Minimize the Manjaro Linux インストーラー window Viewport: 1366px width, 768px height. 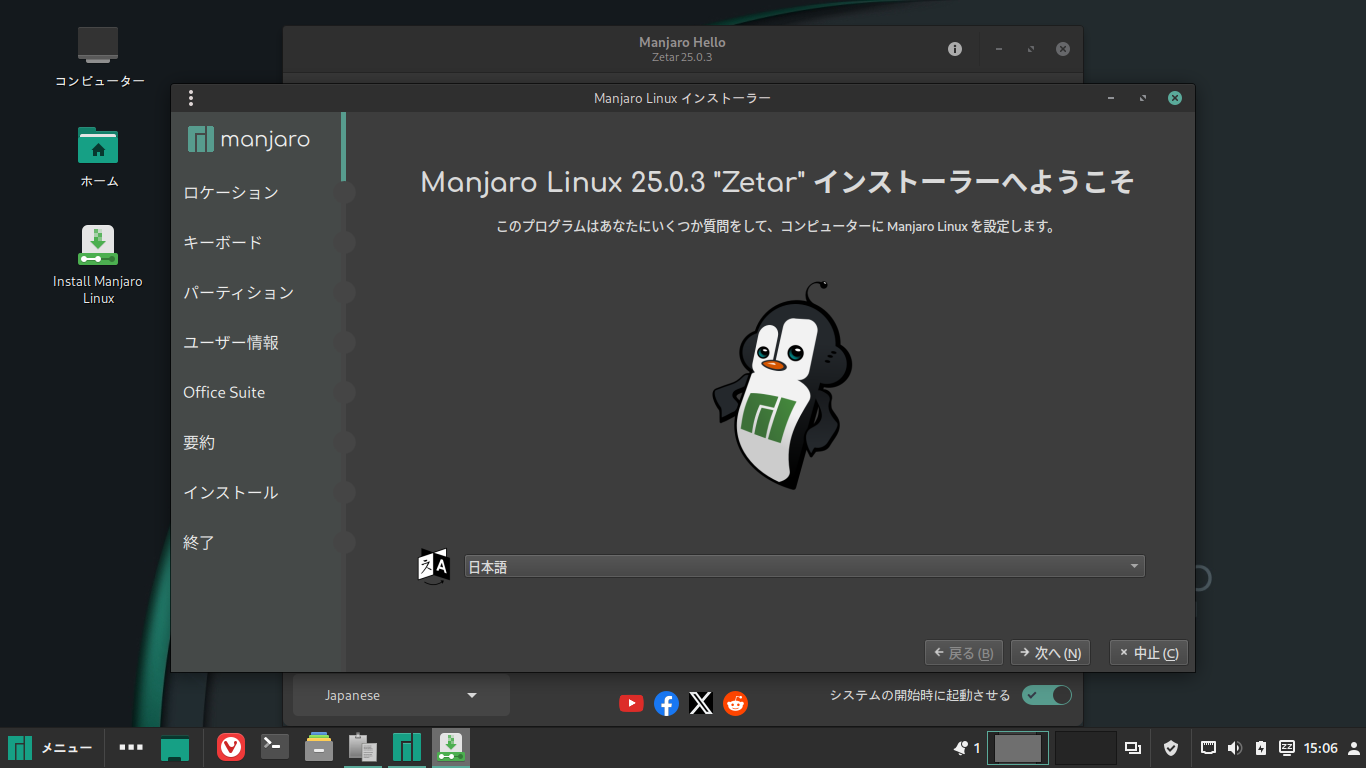pos(1111,98)
